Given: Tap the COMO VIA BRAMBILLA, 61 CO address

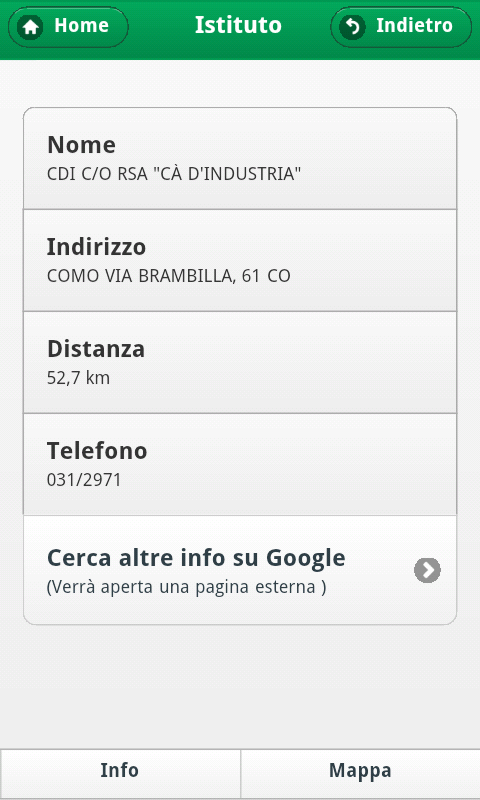Looking at the screenshot, I should point(169,277).
